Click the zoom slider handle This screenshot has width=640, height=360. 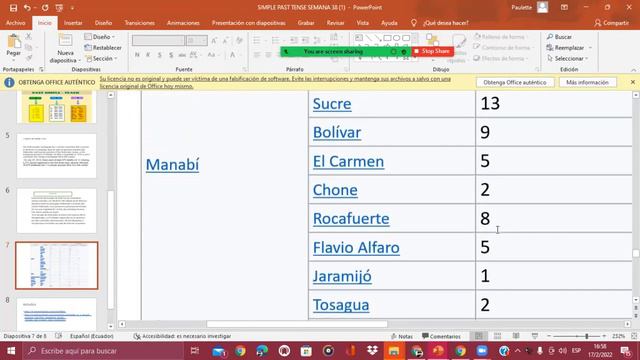[587, 336]
